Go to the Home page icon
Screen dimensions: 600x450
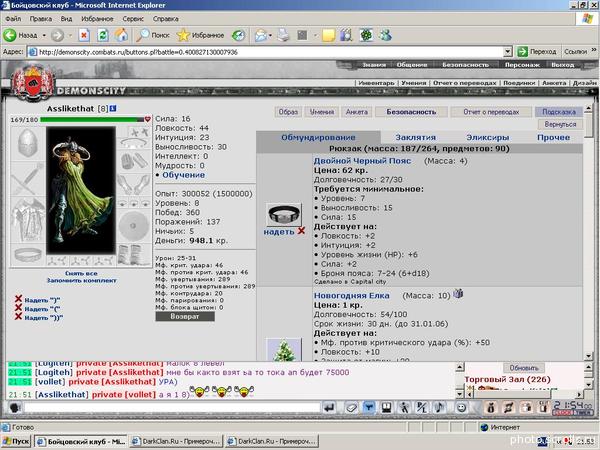pyautogui.click(x=121, y=35)
